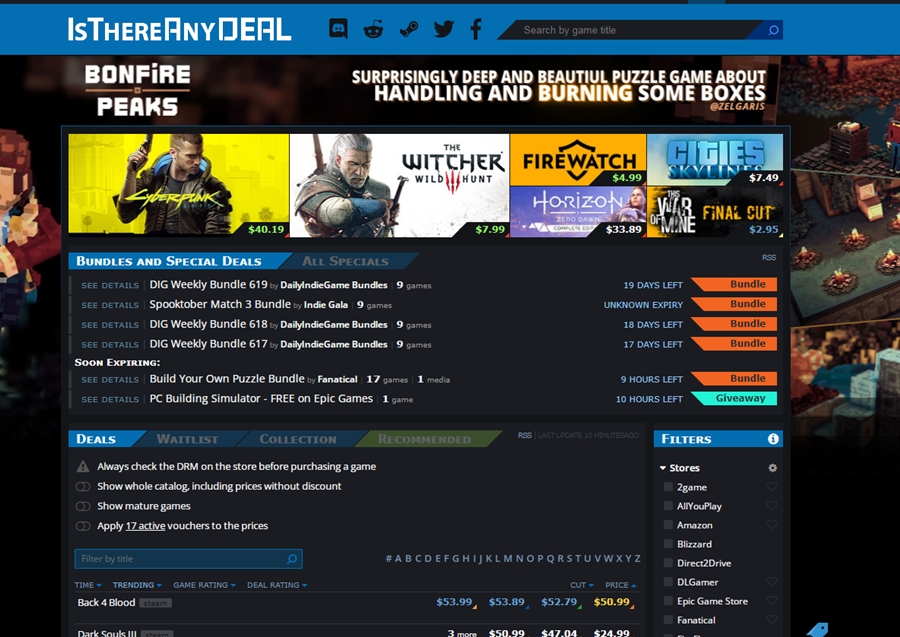Image resolution: width=900 pixels, height=637 pixels.
Task: Open the TIME sort dropdown
Action: pos(88,585)
